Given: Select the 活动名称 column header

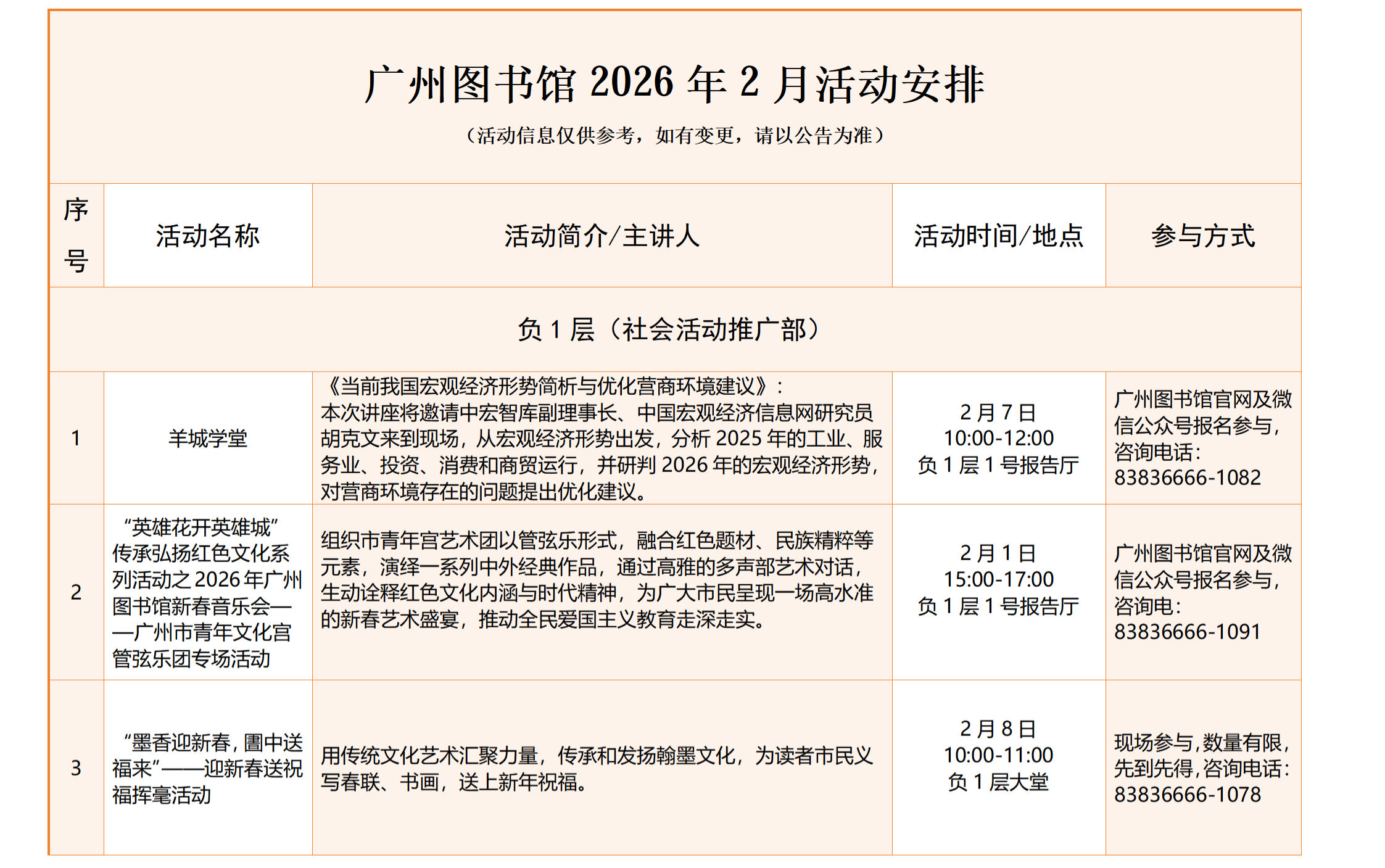Looking at the screenshot, I should pos(208,236).
